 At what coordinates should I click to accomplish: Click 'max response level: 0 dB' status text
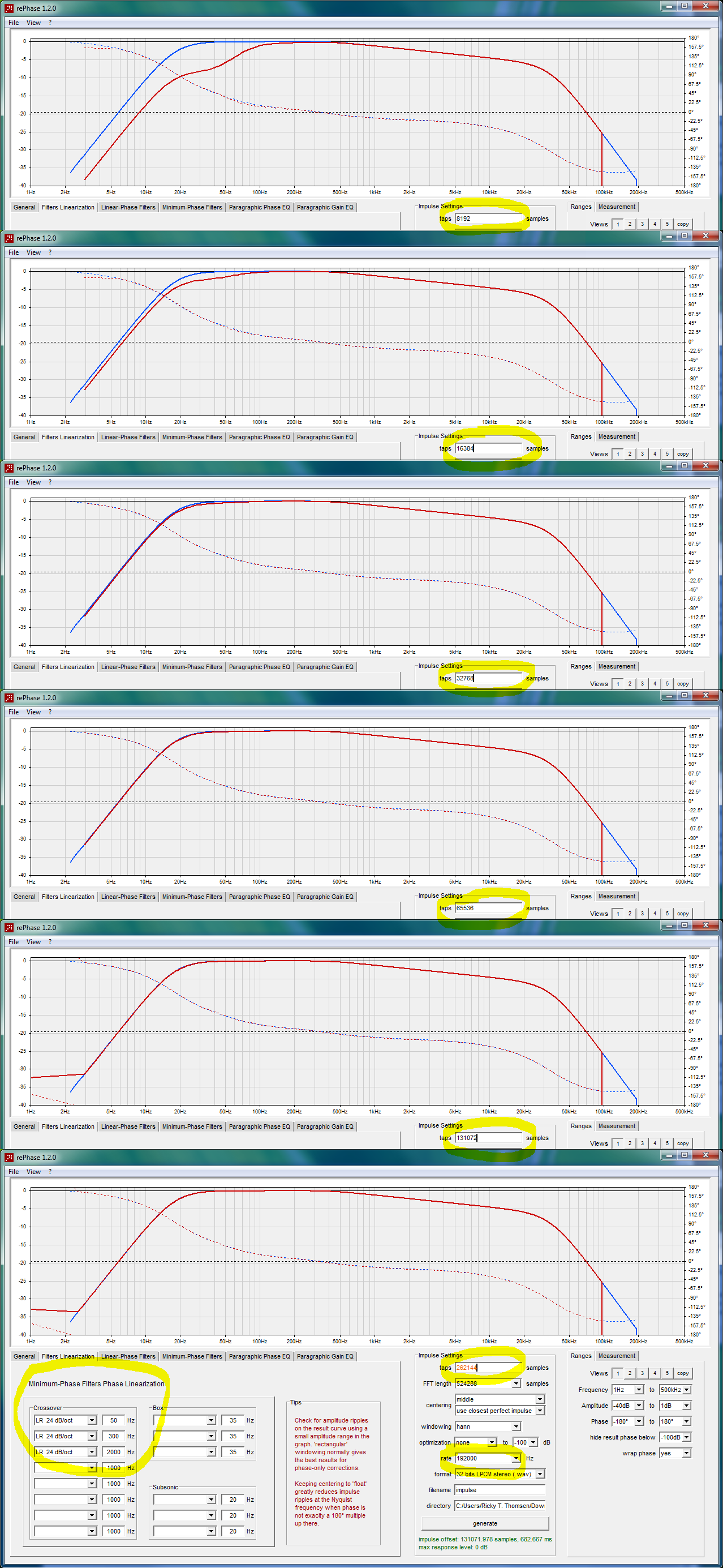pos(453,1546)
